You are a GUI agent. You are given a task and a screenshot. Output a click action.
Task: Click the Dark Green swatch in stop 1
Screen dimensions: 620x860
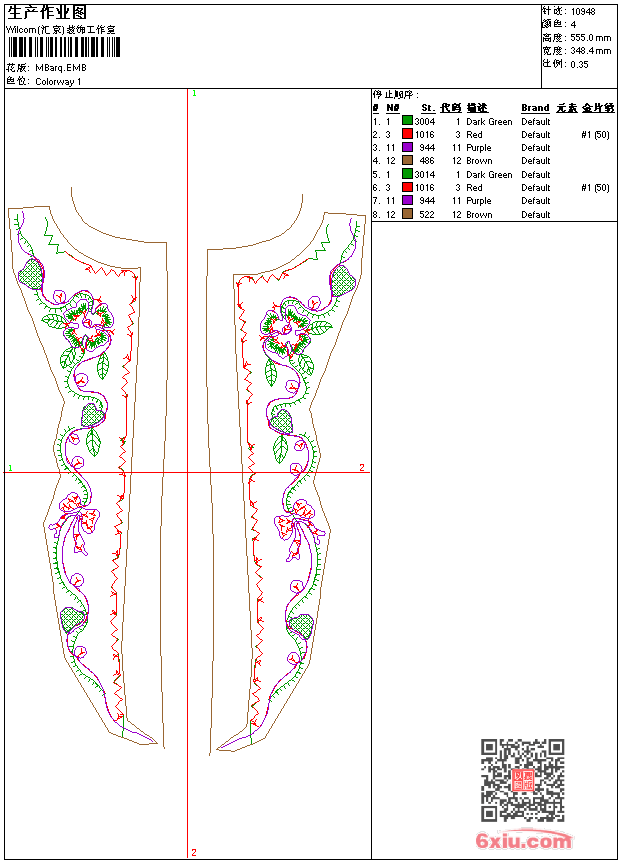pos(407,120)
